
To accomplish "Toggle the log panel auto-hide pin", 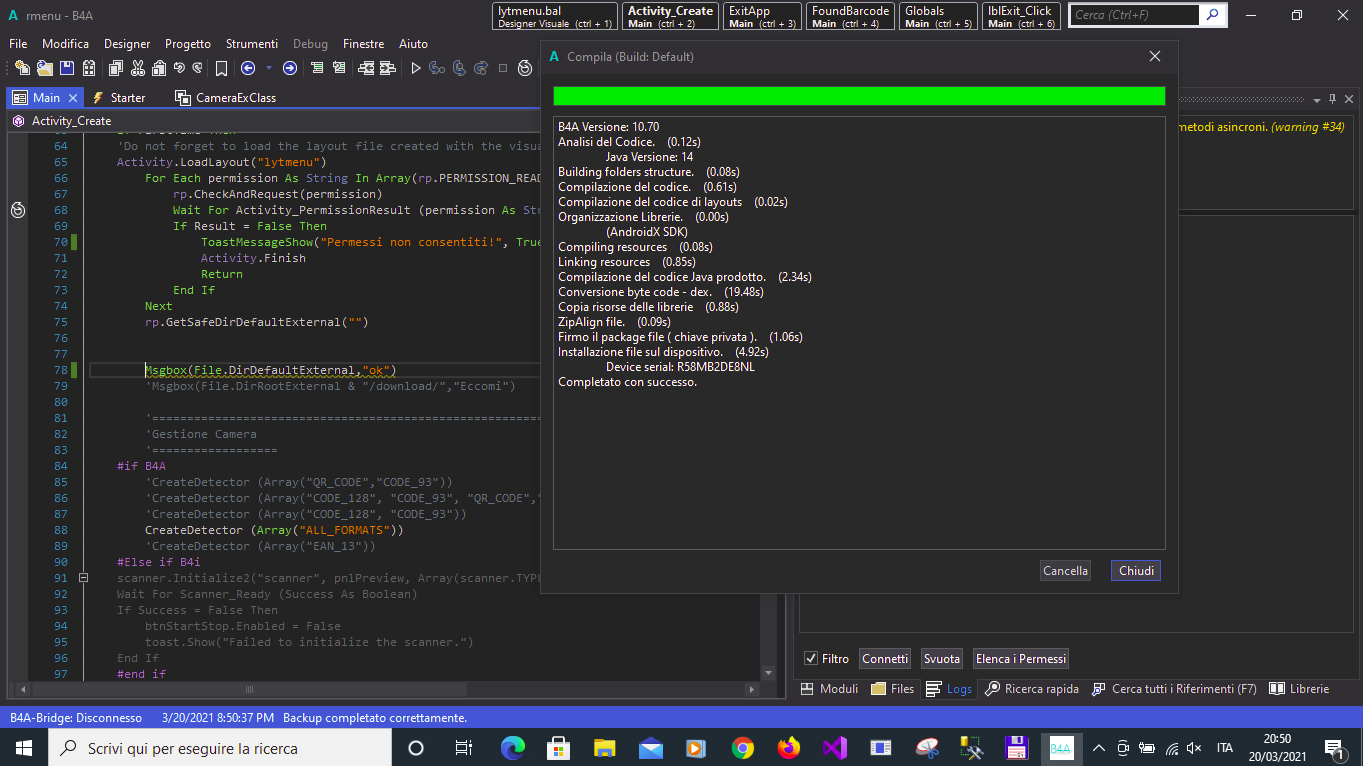I will [x=1332, y=99].
